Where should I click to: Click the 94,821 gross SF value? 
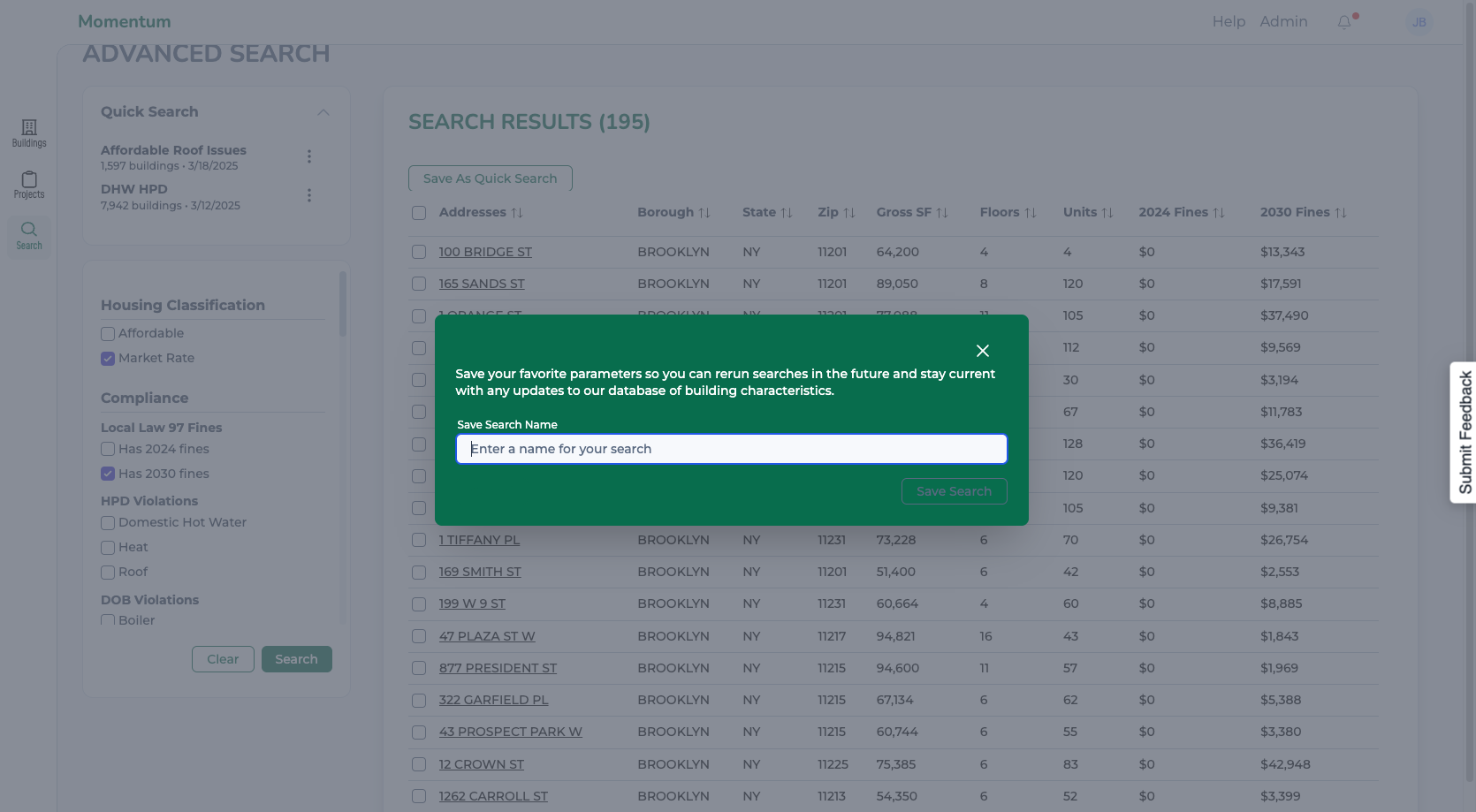895,636
